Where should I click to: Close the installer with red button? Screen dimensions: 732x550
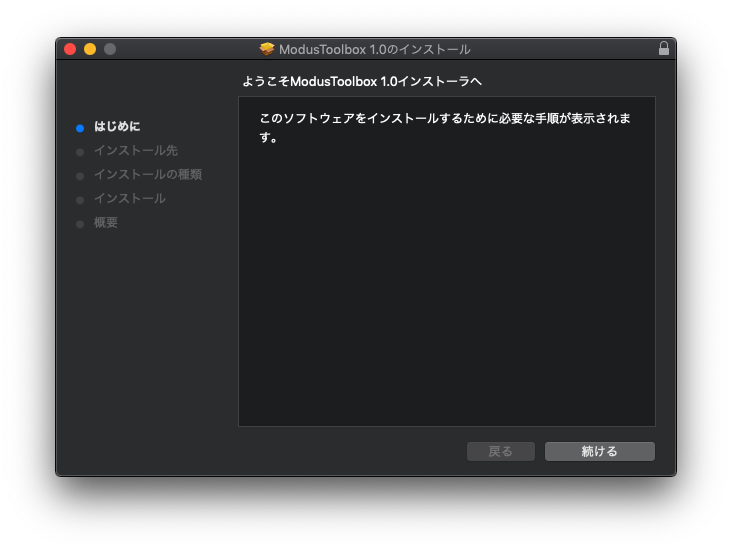point(70,49)
